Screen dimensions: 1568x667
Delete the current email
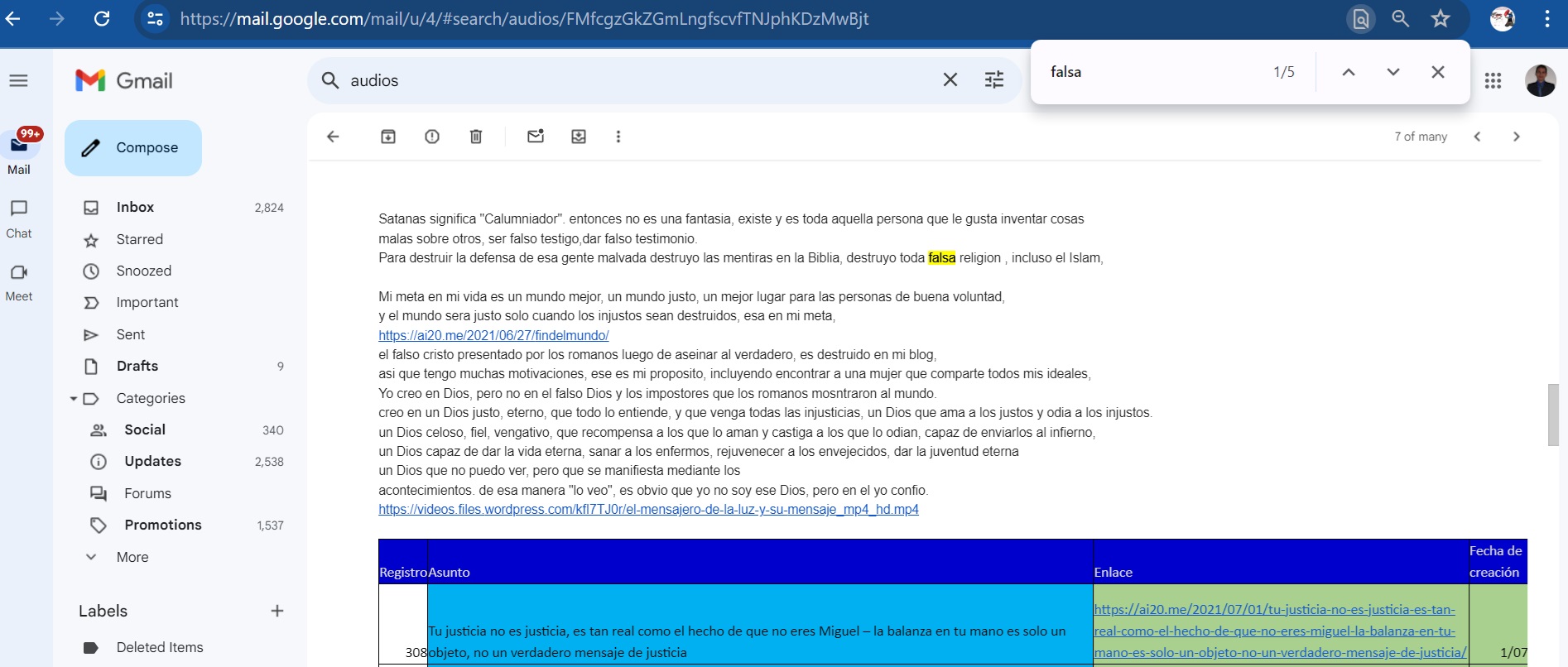pyautogui.click(x=476, y=137)
